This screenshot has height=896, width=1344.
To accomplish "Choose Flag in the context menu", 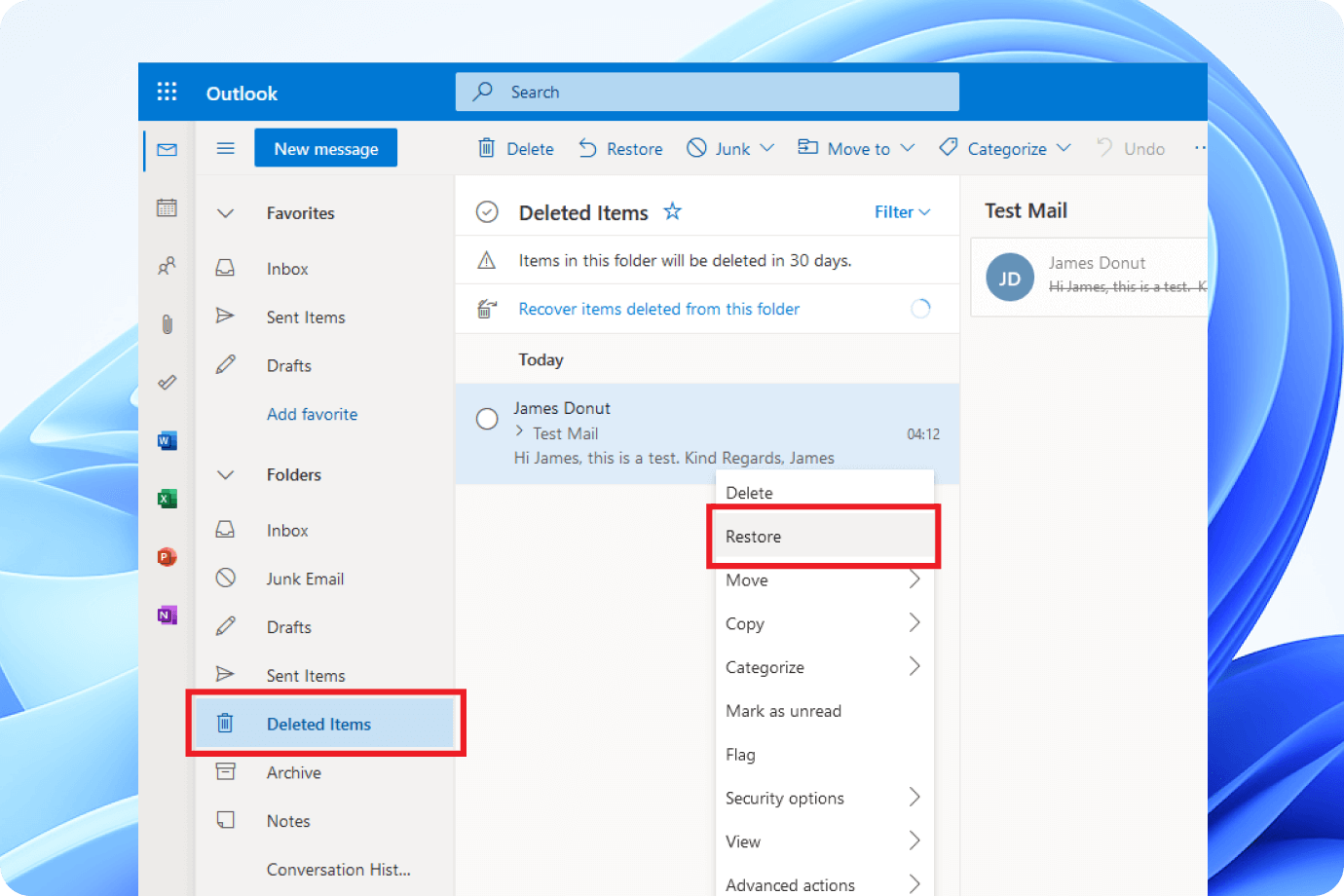I will [825, 755].
